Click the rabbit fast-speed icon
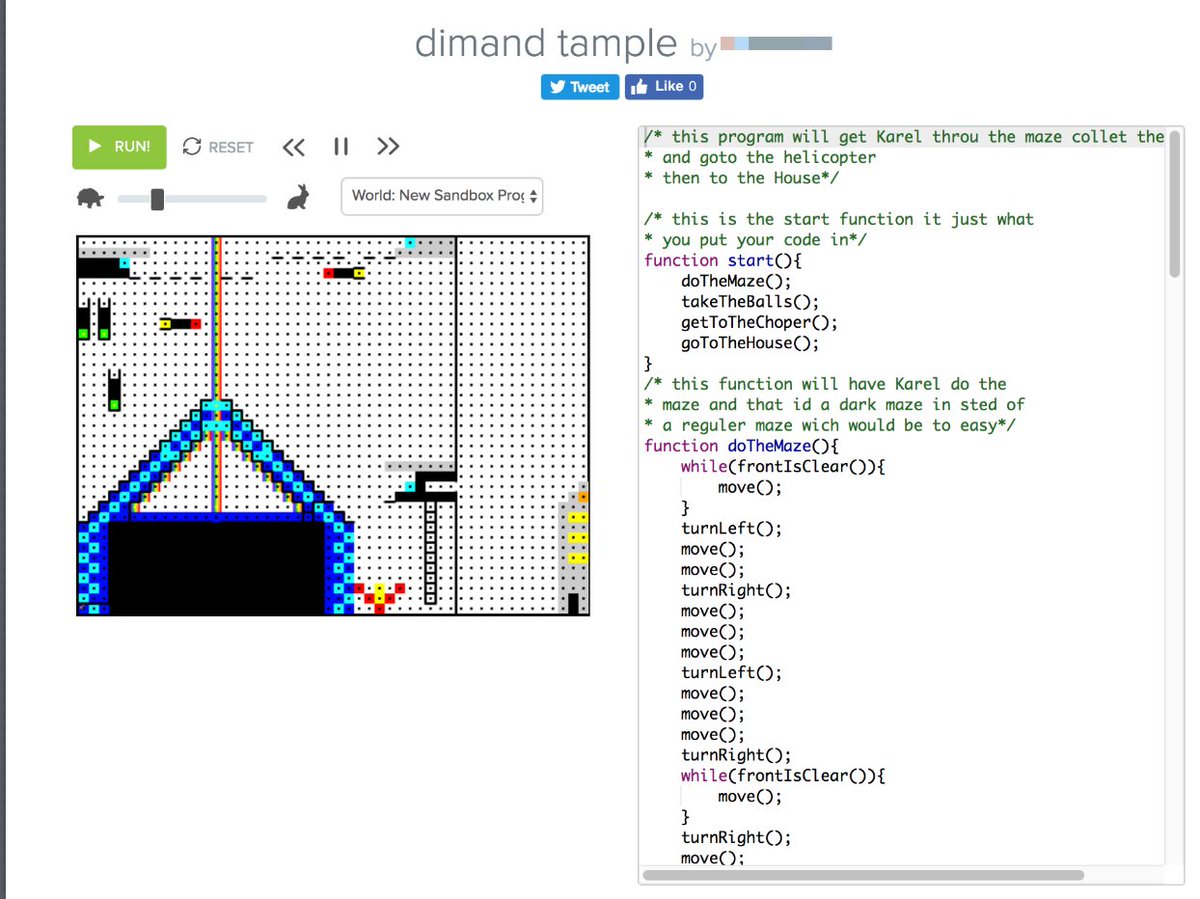 click(x=298, y=197)
